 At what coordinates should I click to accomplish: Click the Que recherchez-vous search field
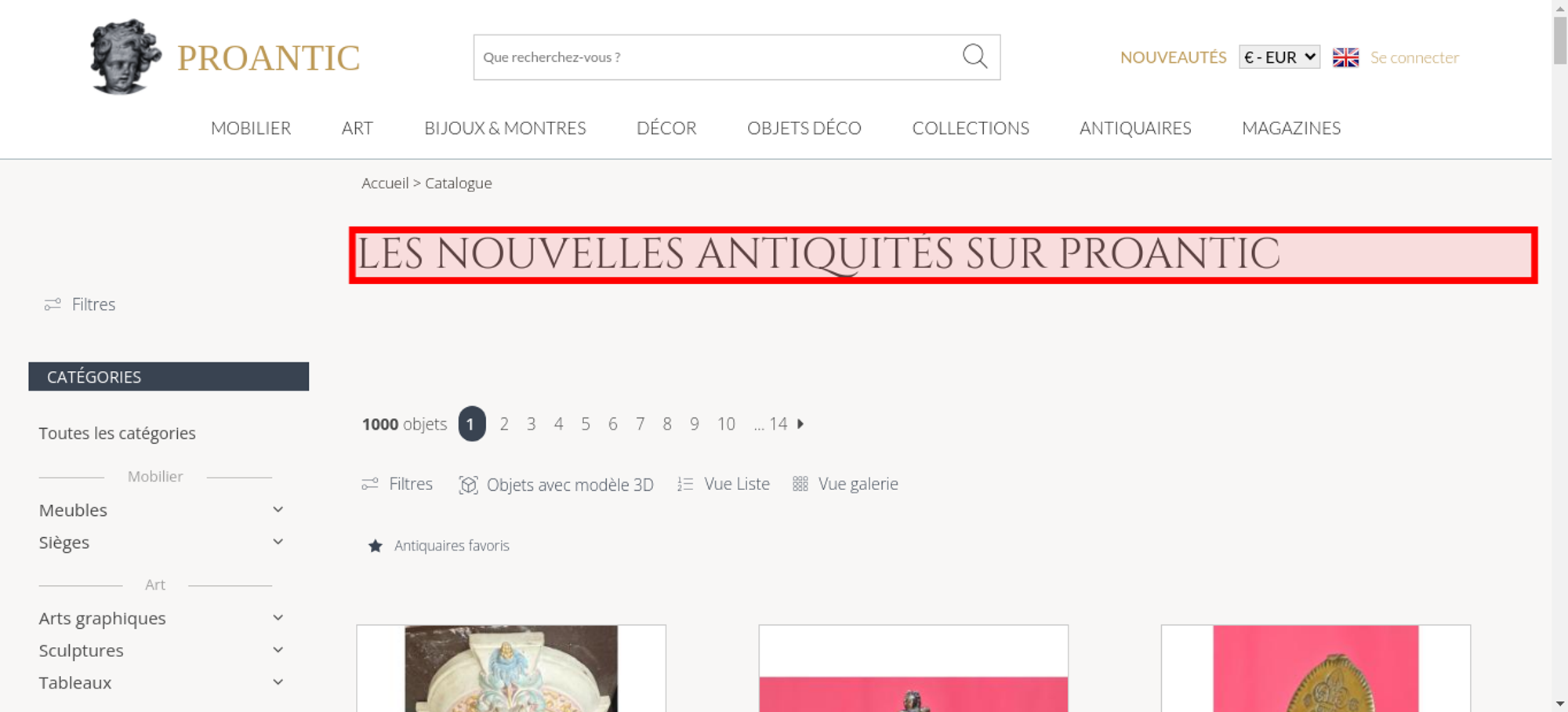click(x=713, y=57)
